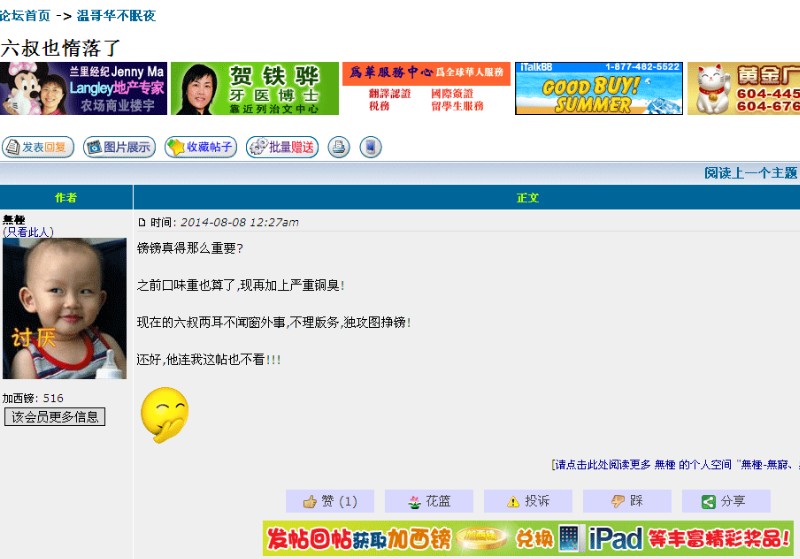Click the 发表回复 post reply button

pyautogui.click(x=38, y=147)
